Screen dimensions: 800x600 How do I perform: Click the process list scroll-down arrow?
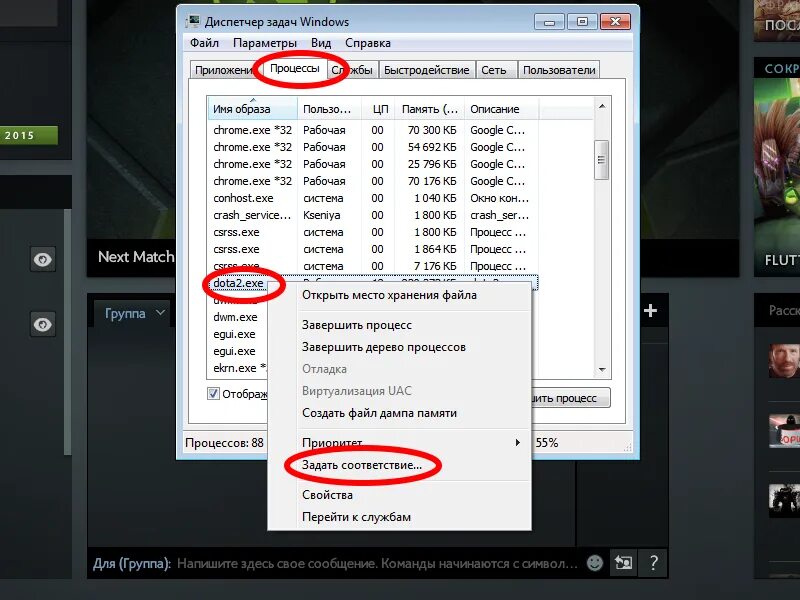(x=602, y=369)
